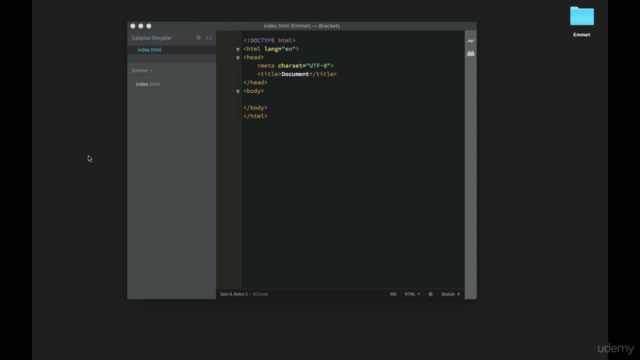Maximize the Brackets window
Viewport: 640px width, 360px height.
pos(149,26)
